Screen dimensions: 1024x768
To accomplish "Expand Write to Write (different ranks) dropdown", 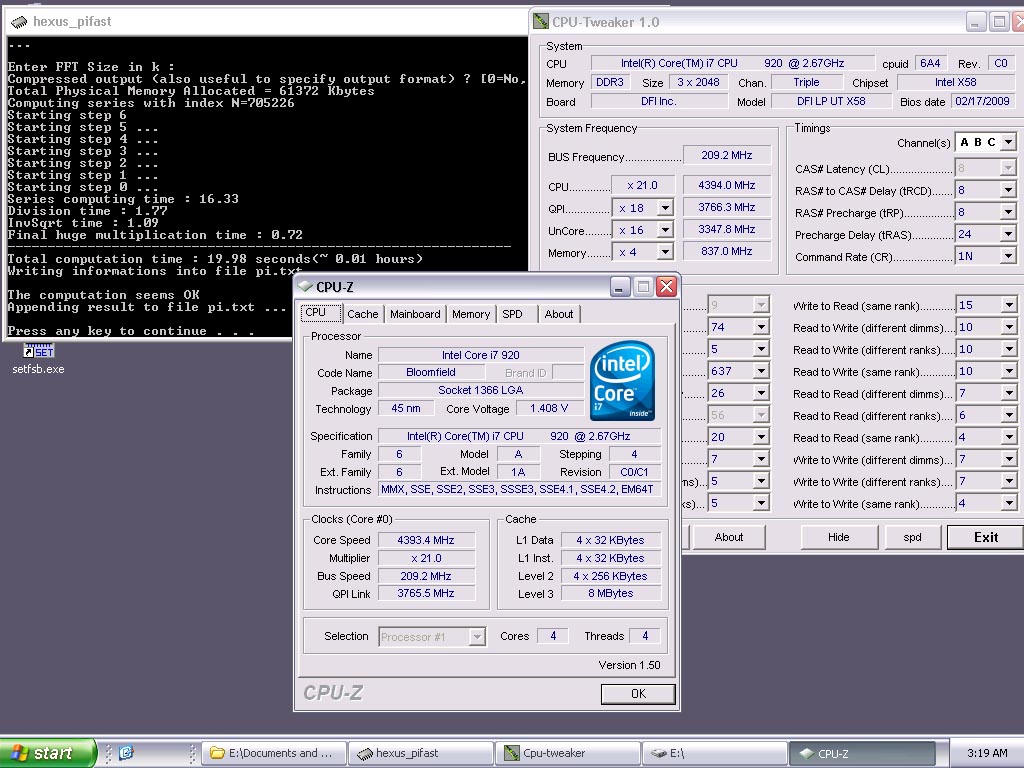I will [x=1010, y=481].
